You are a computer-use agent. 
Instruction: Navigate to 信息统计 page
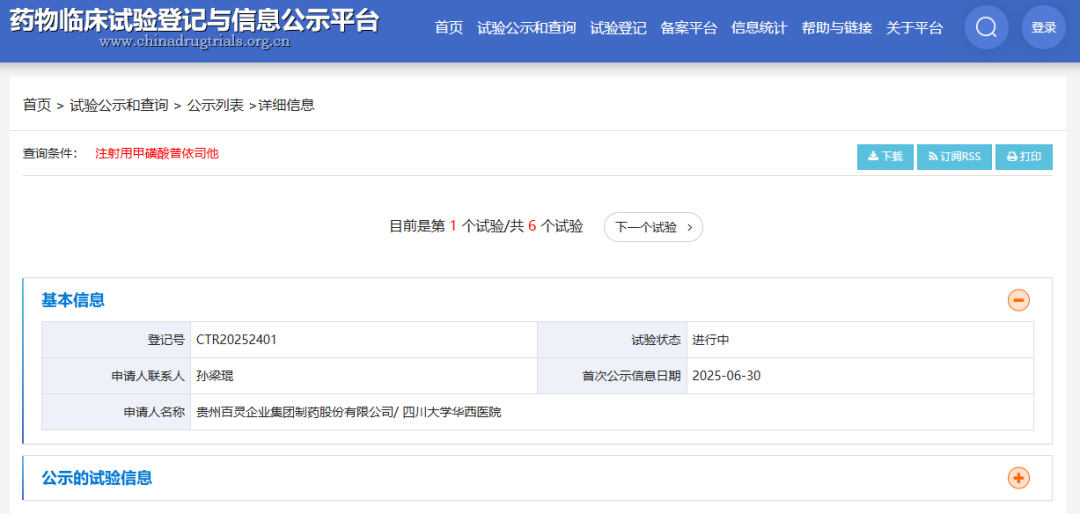pos(759,28)
